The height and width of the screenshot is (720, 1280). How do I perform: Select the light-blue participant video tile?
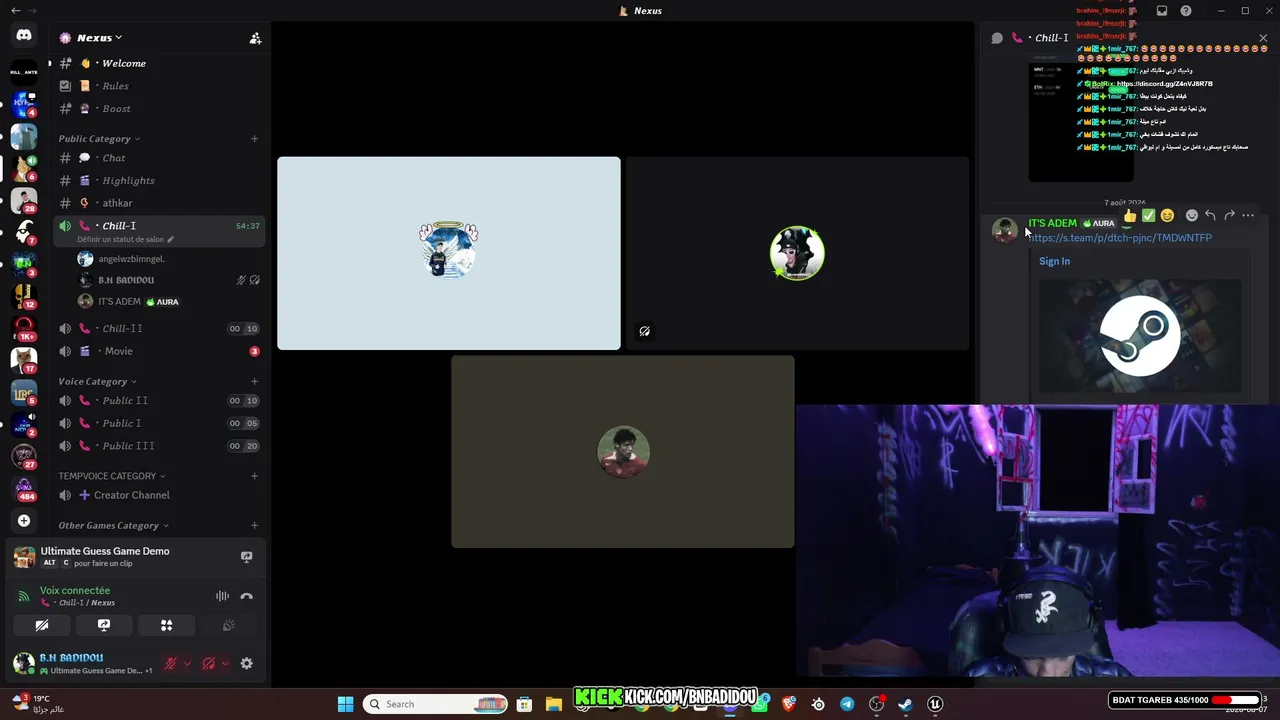click(449, 253)
